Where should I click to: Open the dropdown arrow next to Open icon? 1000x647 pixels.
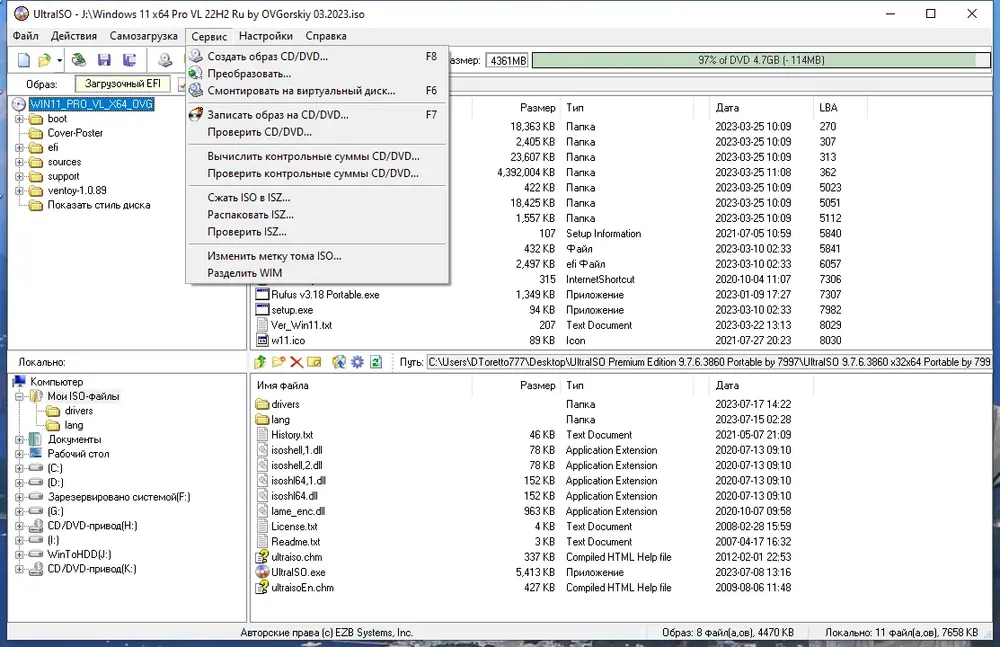pos(59,60)
